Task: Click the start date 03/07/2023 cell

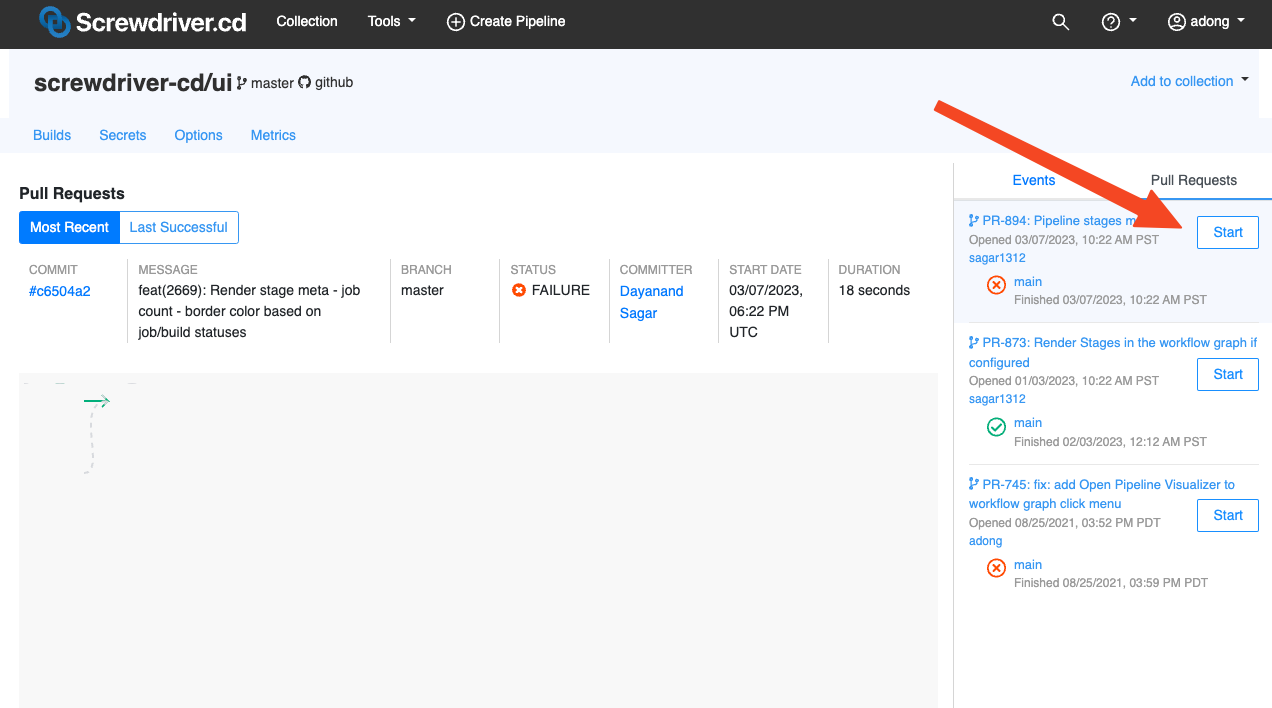Action: coord(766,311)
